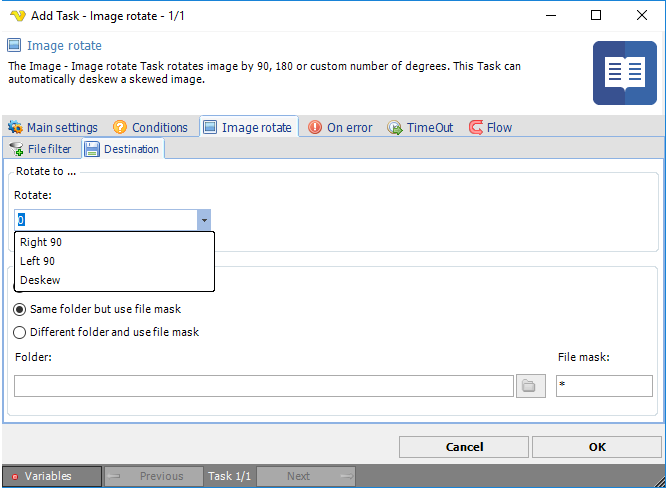Viewport: 667px width, 488px height.
Task: Click the Conditions question mark icon
Action: point(120,128)
